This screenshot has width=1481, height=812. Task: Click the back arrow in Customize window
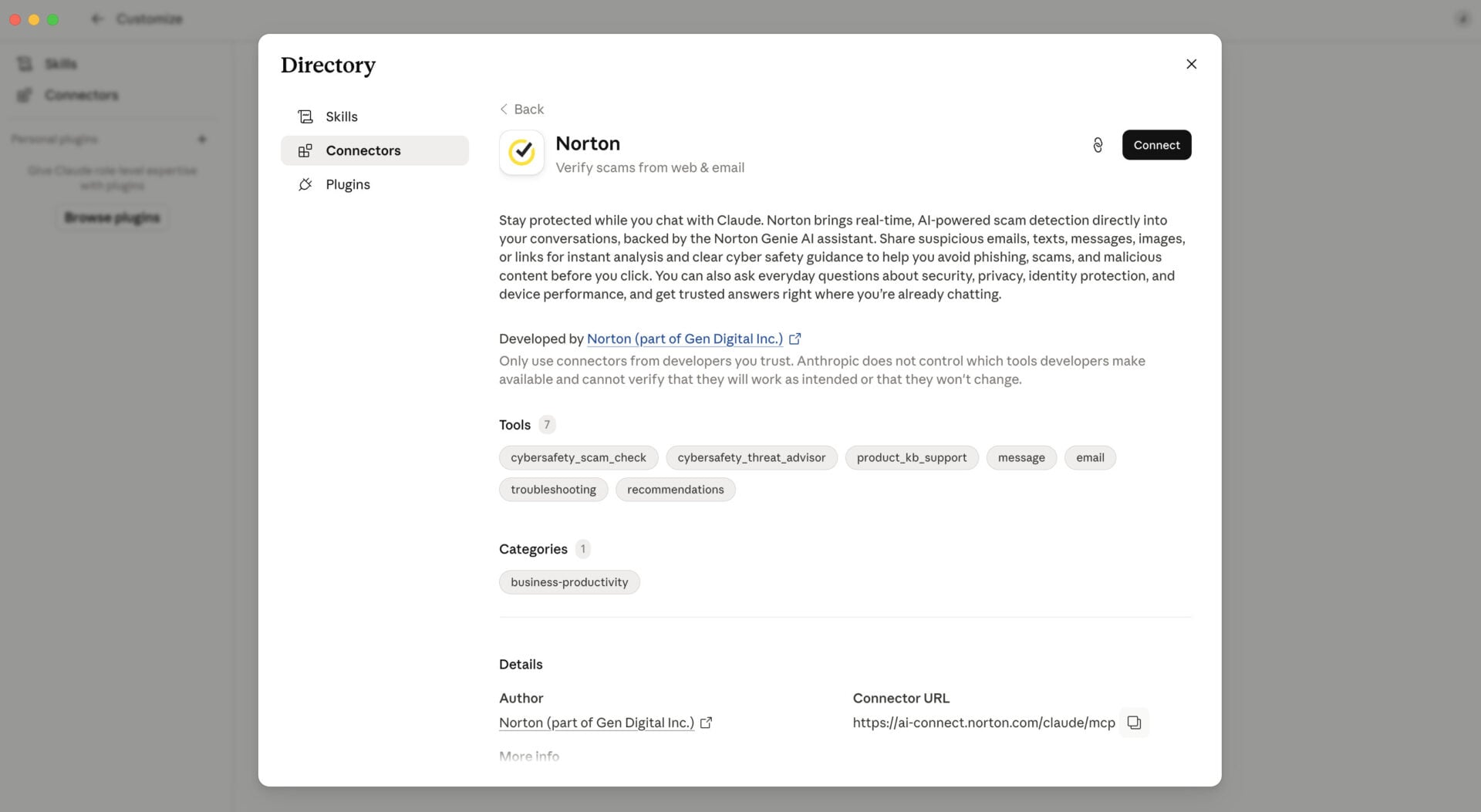96,19
